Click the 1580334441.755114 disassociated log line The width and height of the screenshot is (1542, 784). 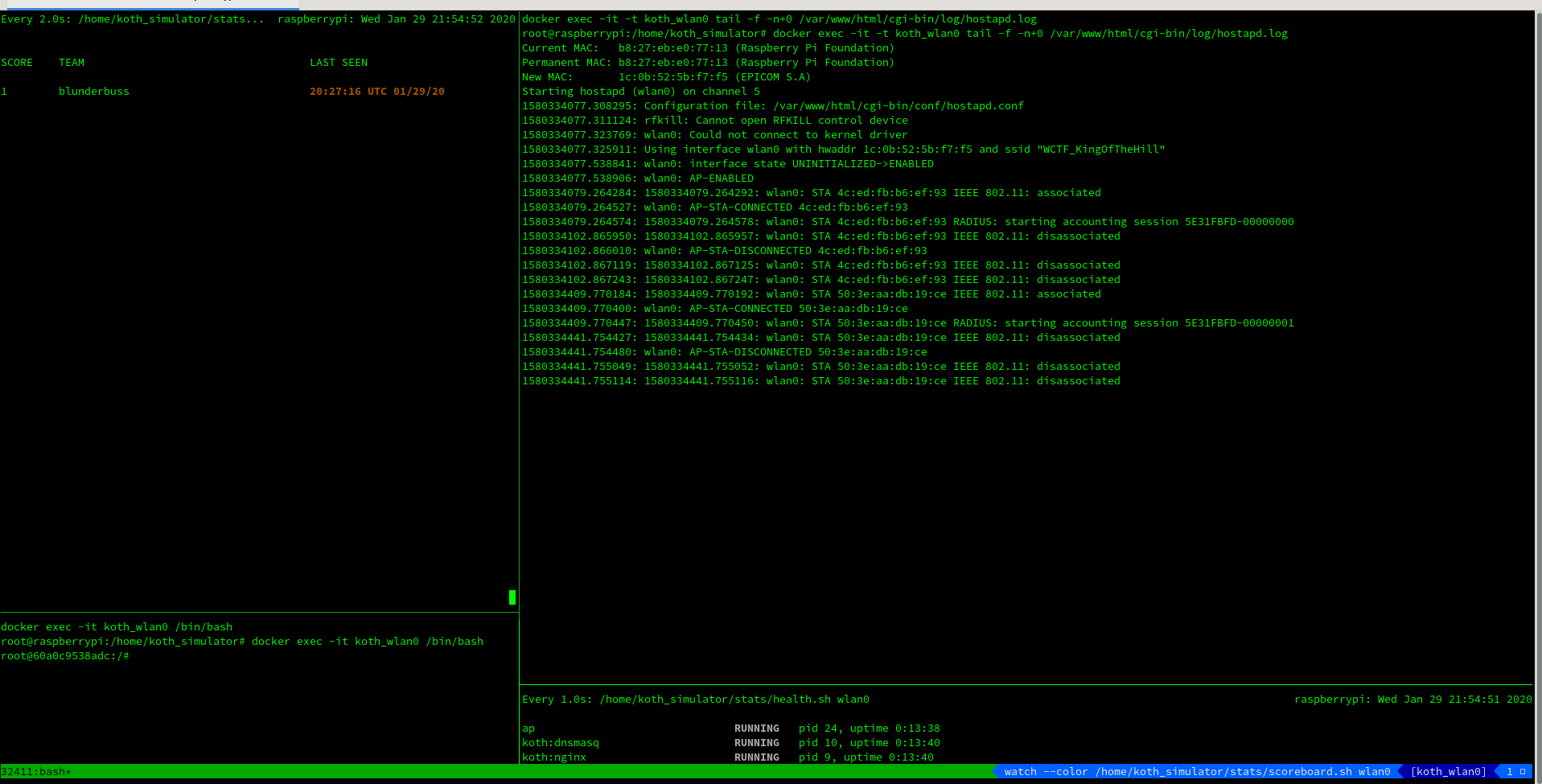[821, 381]
